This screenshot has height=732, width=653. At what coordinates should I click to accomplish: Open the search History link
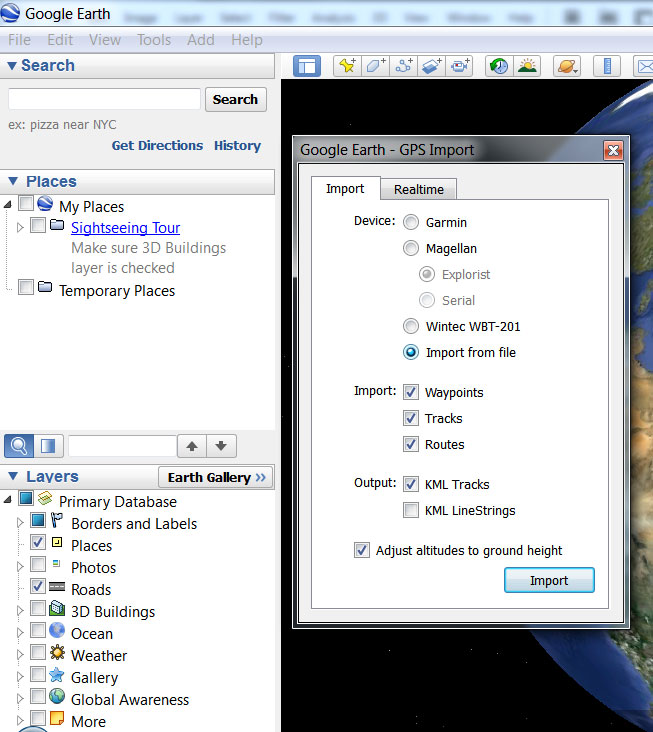pyautogui.click(x=237, y=146)
